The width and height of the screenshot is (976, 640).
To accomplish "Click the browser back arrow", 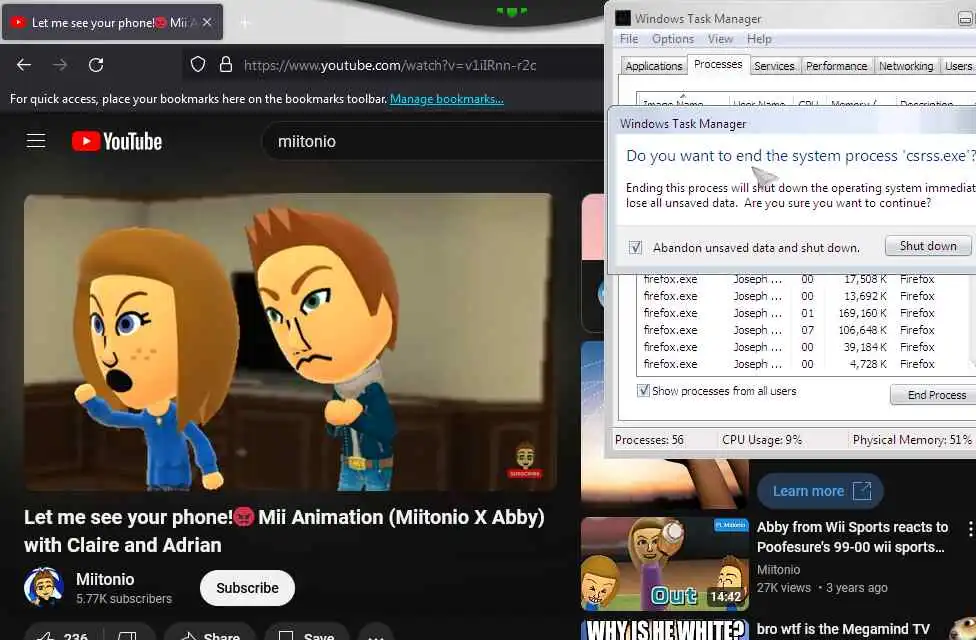I will [x=24, y=65].
